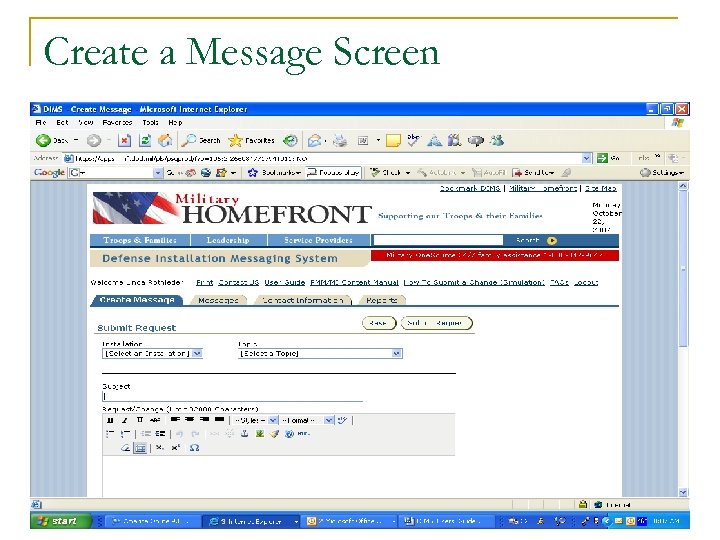
Task: Click the Go button beside address bar
Action: pos(608,158)
